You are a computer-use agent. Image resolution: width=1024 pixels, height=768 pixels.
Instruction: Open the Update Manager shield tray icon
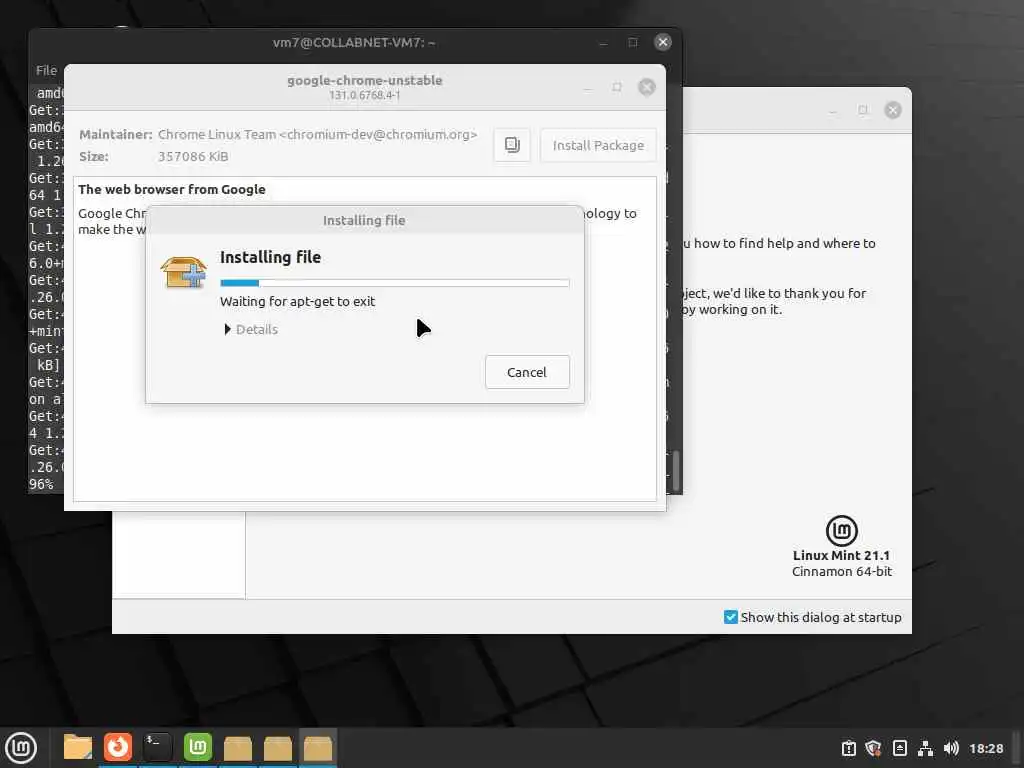pos(873,748)
